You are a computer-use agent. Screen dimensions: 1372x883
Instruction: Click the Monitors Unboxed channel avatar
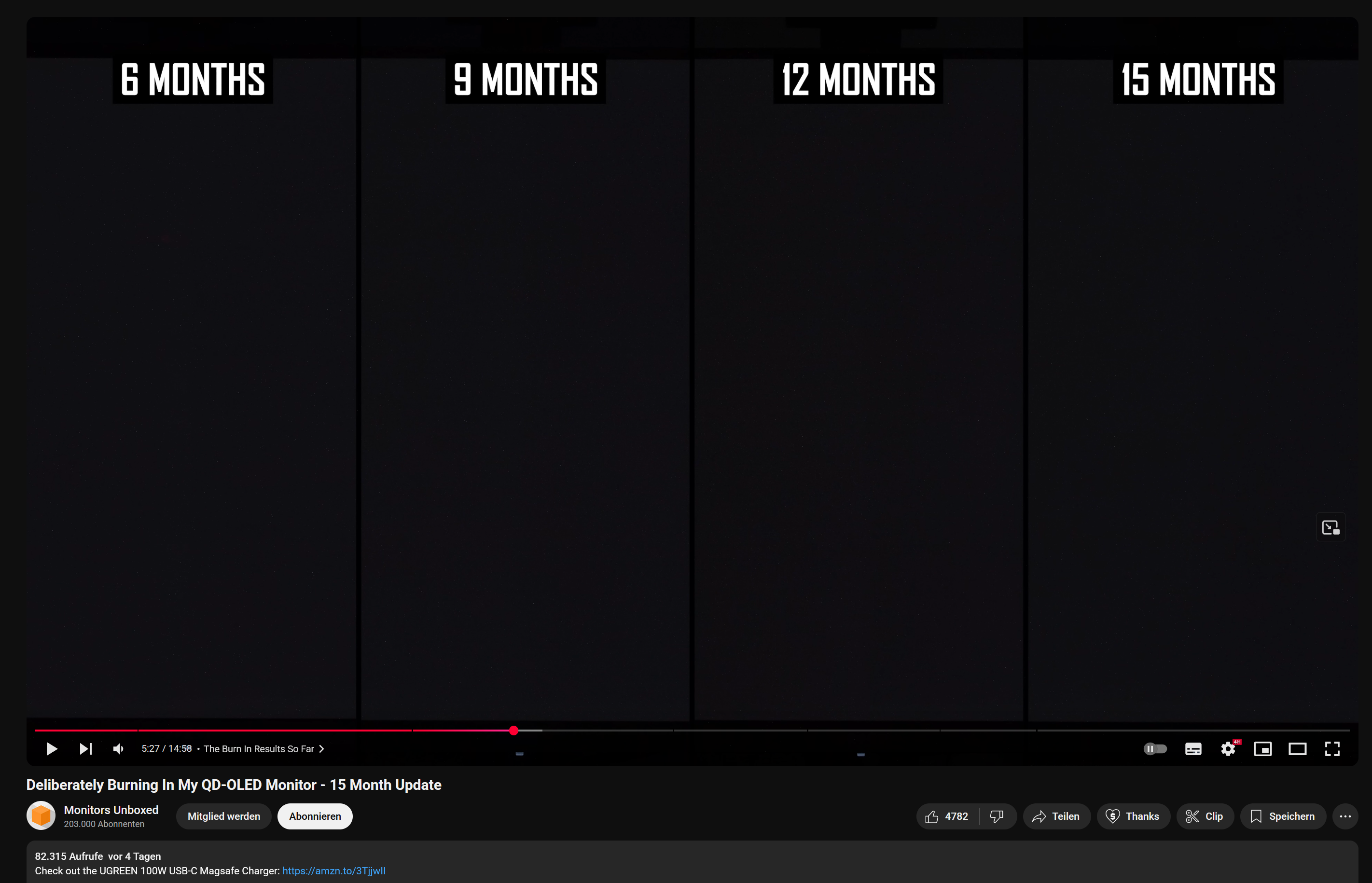click(x=41, y=815)
